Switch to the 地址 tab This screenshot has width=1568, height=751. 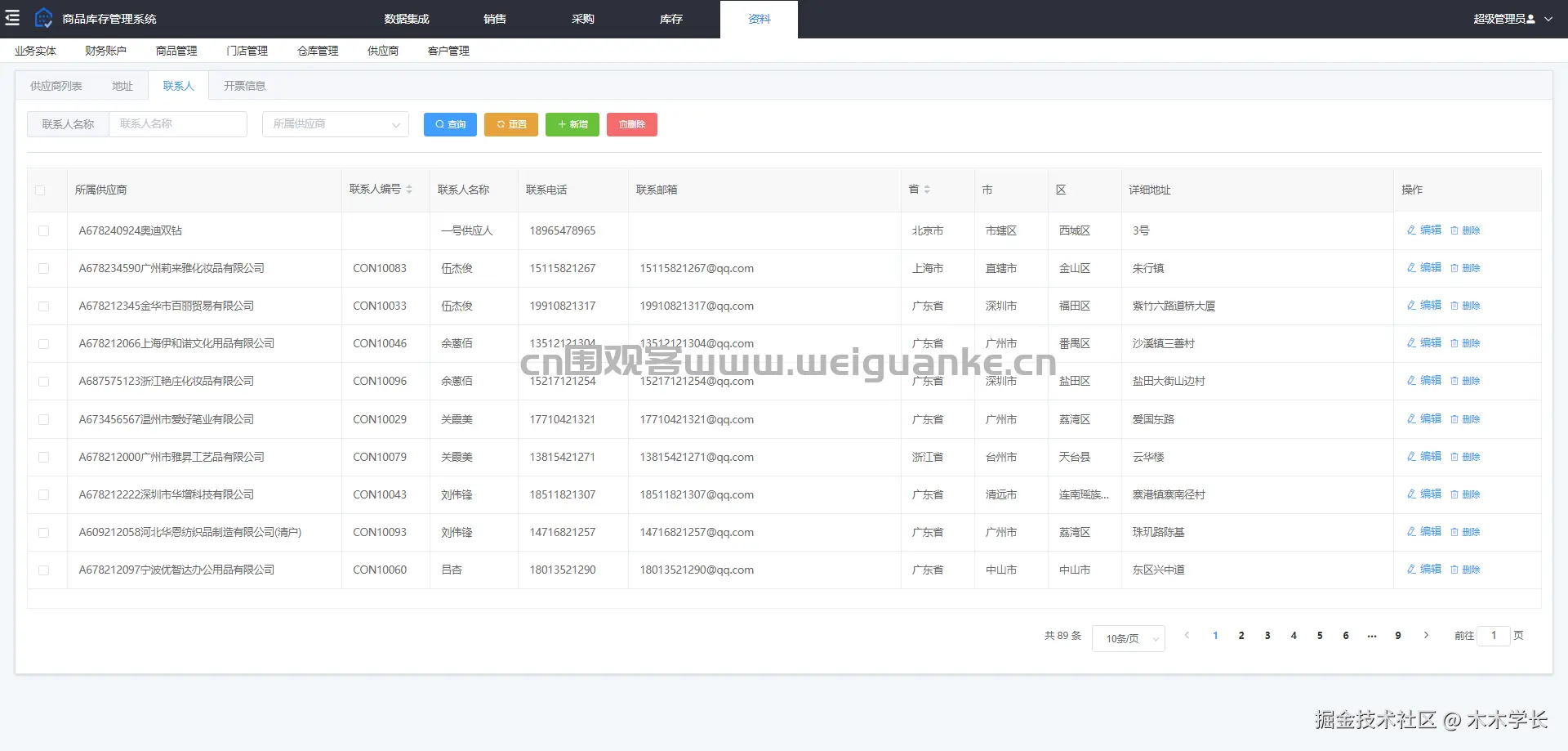(x=122, y=86)
